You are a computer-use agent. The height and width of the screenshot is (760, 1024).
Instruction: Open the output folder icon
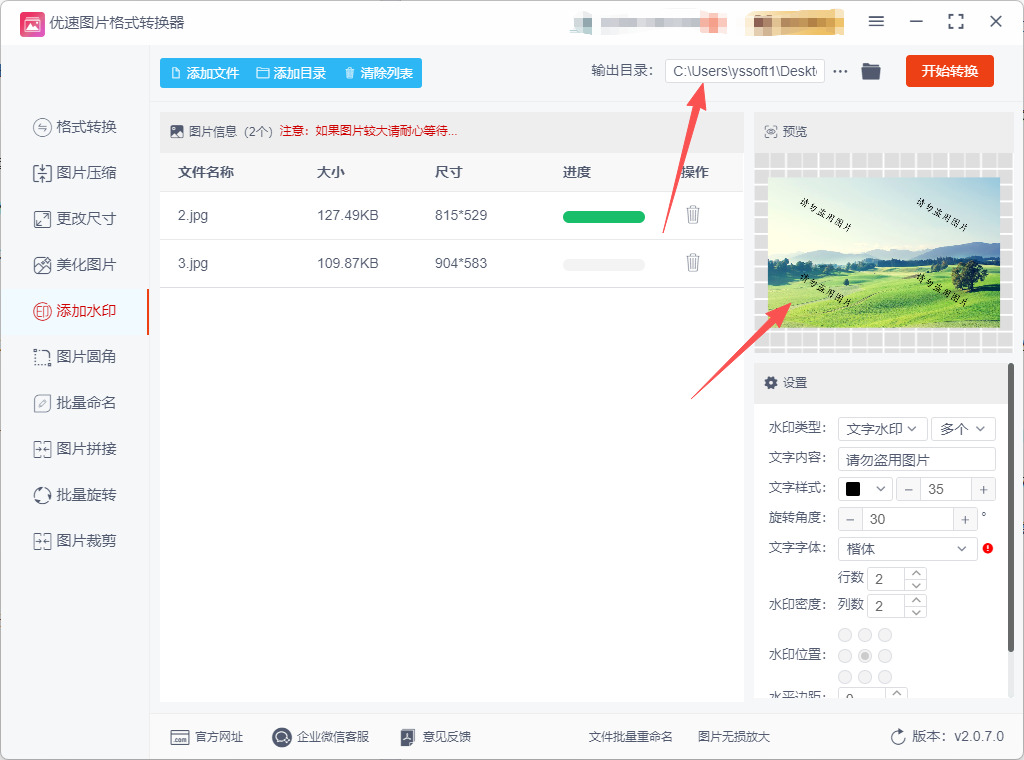point(871,71)
